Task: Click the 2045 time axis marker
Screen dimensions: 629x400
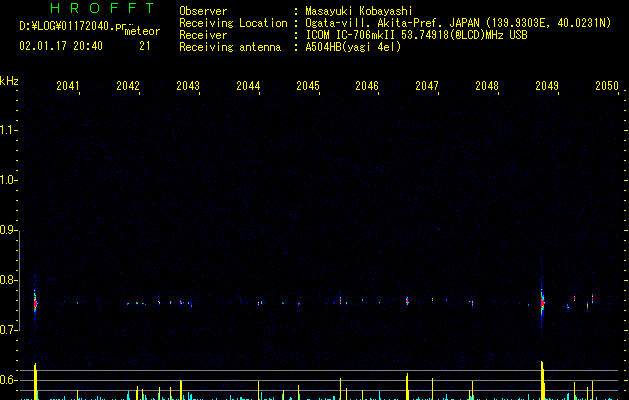Action: point(308,86)
